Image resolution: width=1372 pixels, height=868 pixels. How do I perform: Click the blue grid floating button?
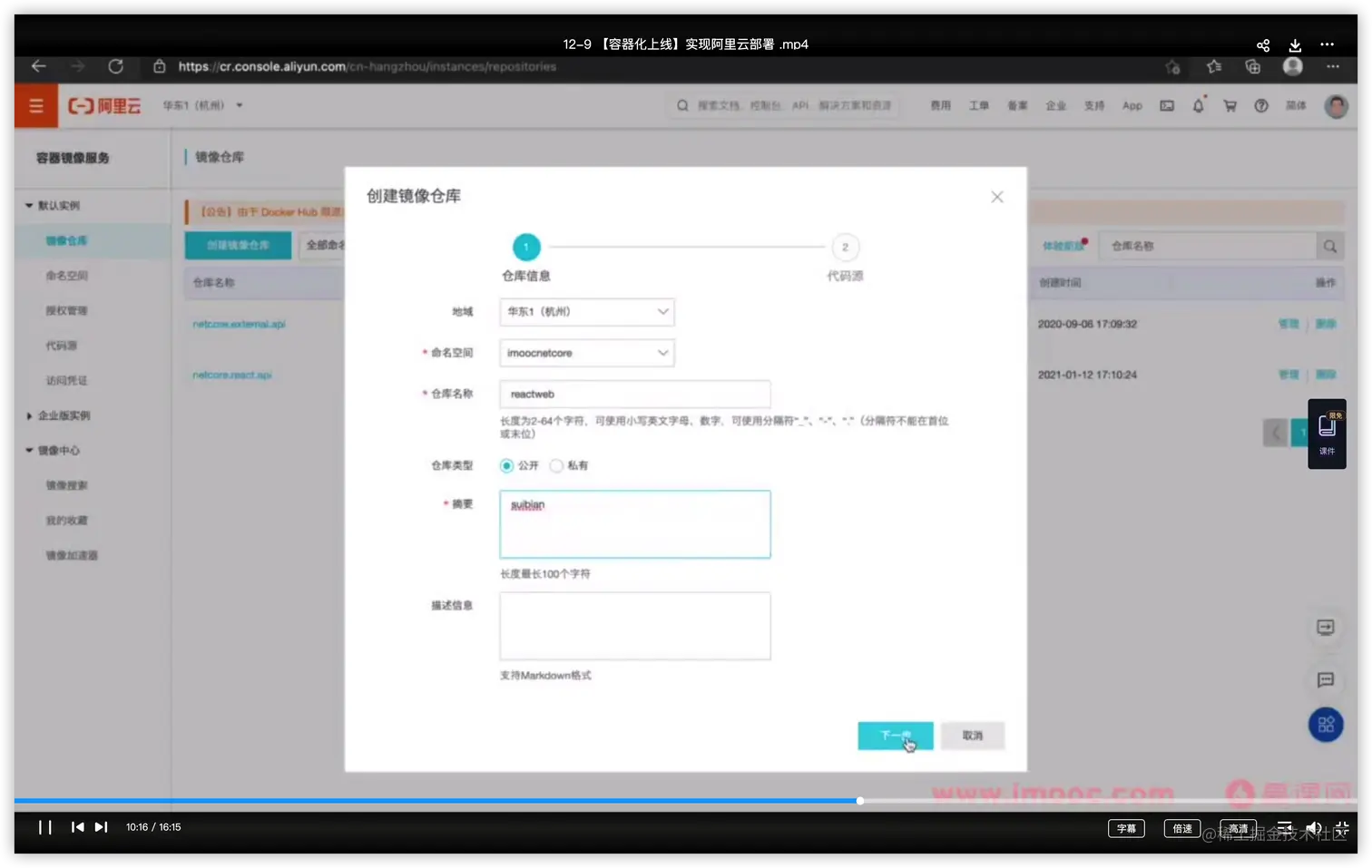pos(1326,725)
